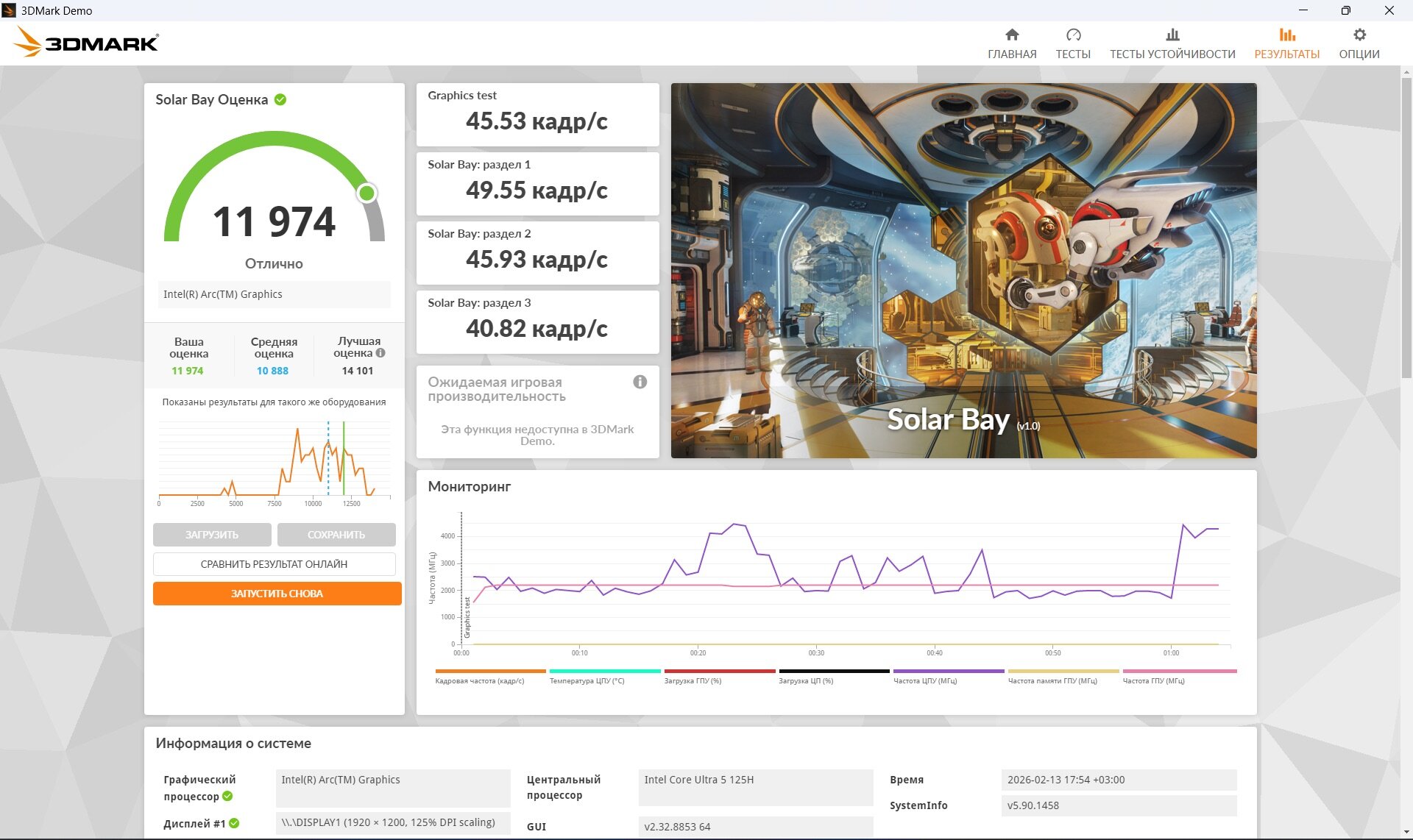Click the Solar Bay preview image

963,270
